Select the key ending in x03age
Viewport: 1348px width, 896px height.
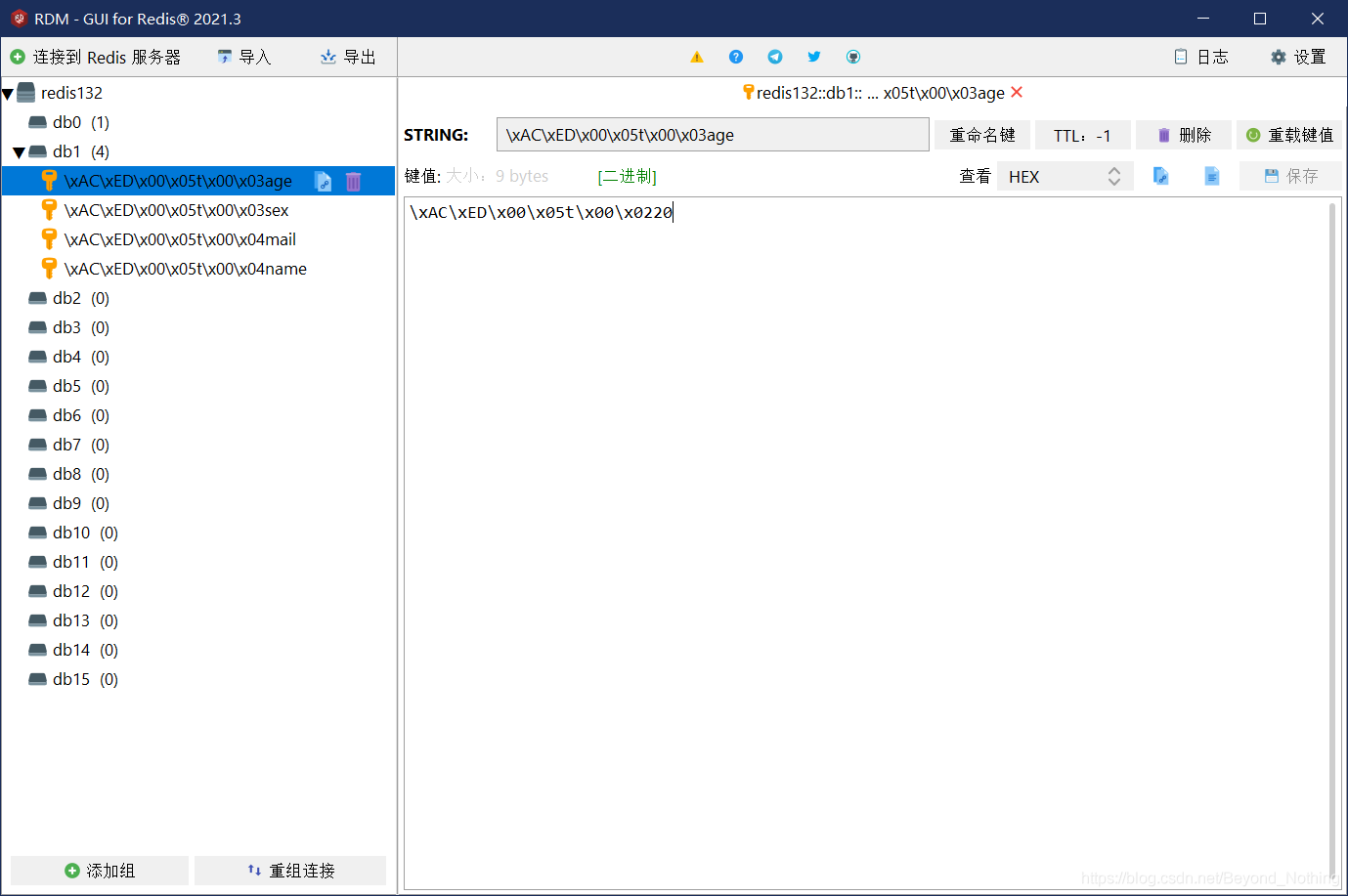point(178,181)
